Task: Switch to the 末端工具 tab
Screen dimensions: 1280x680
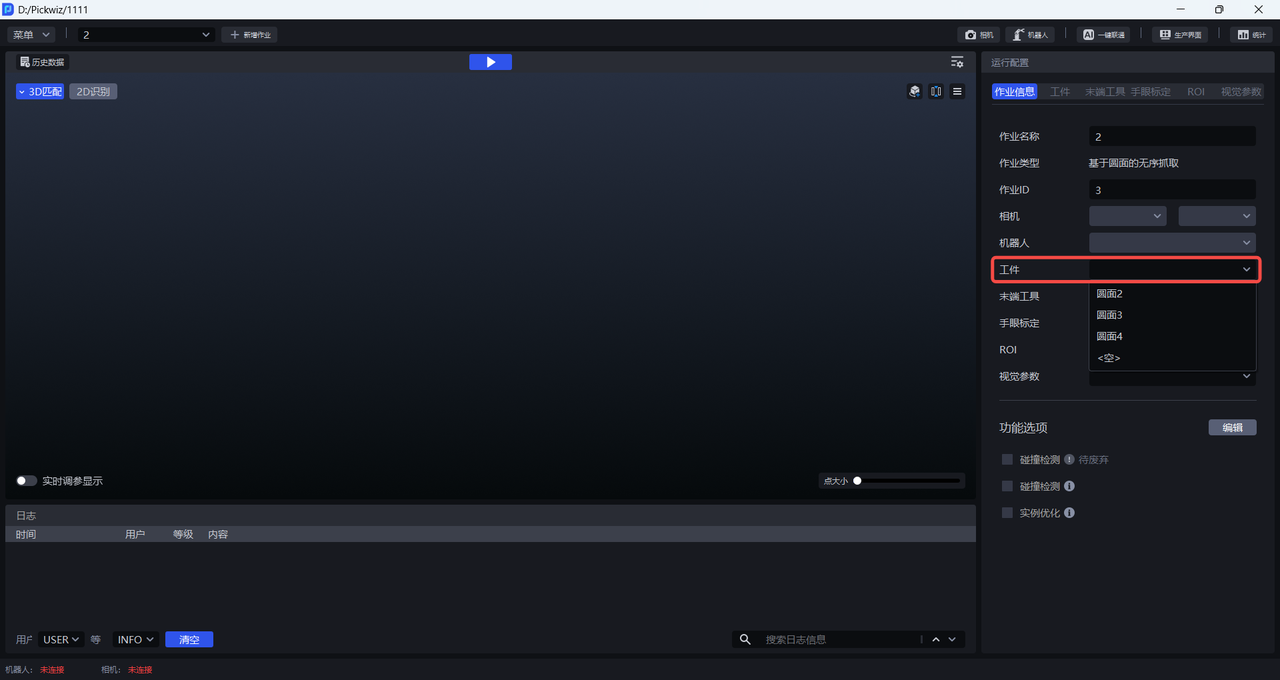Action: tap(1104, 91)
